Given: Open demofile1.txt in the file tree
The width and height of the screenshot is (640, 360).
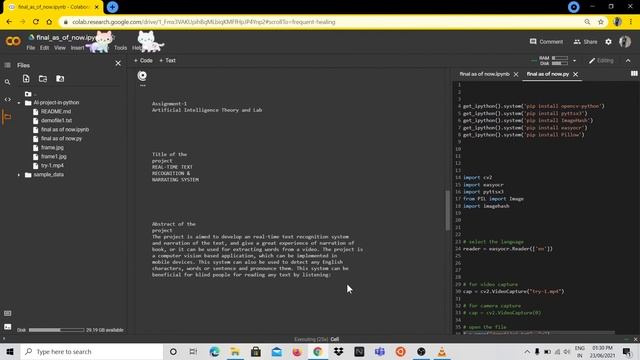Looking at the screenshot, I should pyautogui.click(x=56, y=120).
